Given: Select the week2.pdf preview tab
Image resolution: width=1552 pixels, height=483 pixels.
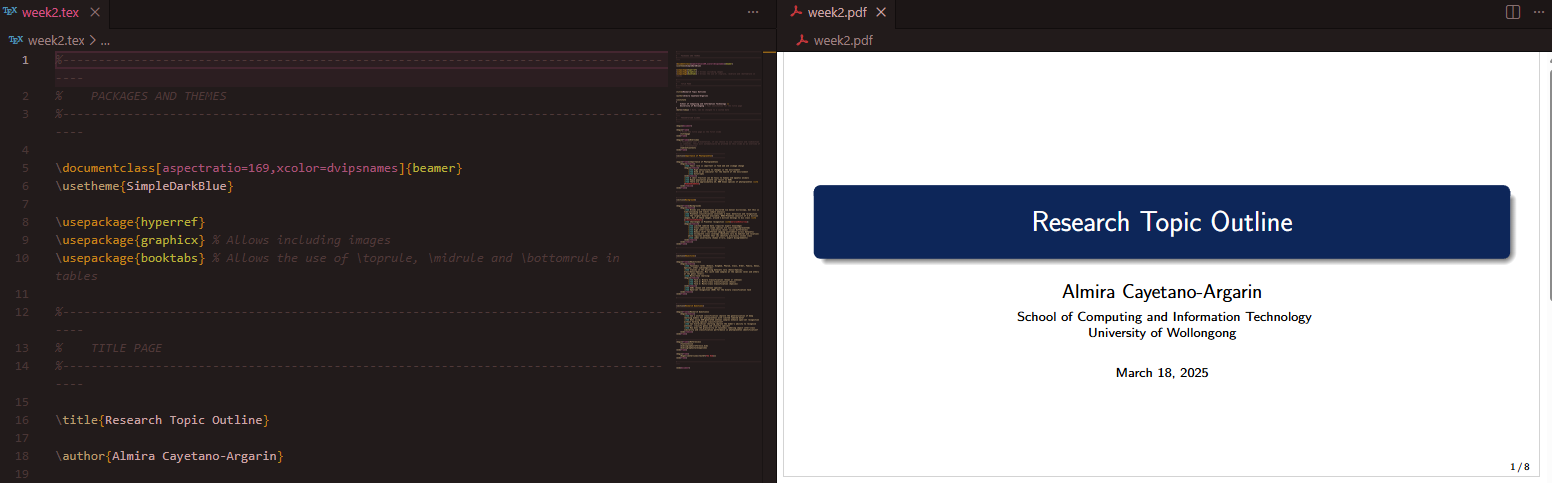Looking at the screenshot, I should 837,12.
